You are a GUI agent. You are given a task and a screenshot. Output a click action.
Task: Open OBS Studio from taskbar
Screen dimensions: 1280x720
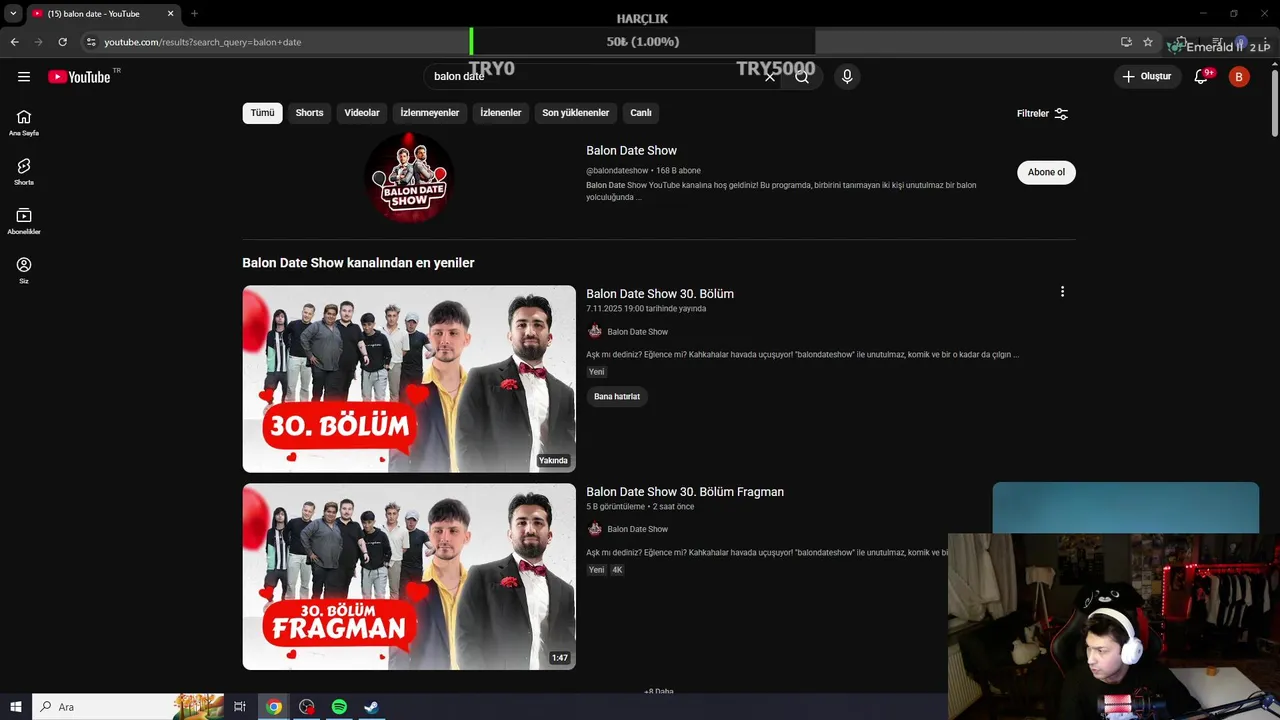coord(307,707)
